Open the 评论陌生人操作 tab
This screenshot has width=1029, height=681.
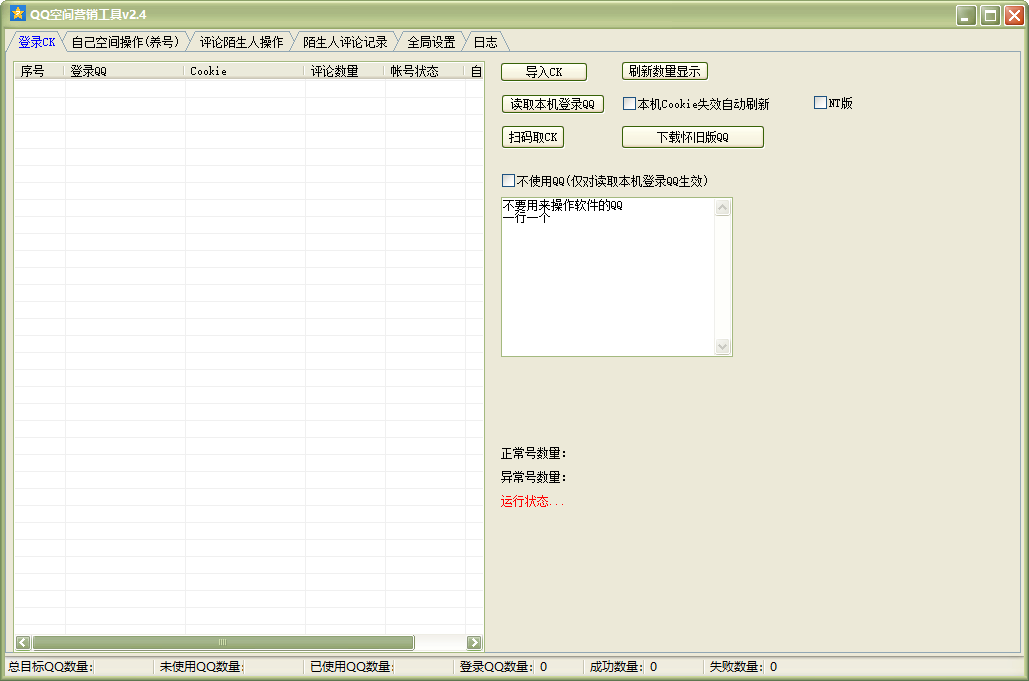(x=242, y=42)
